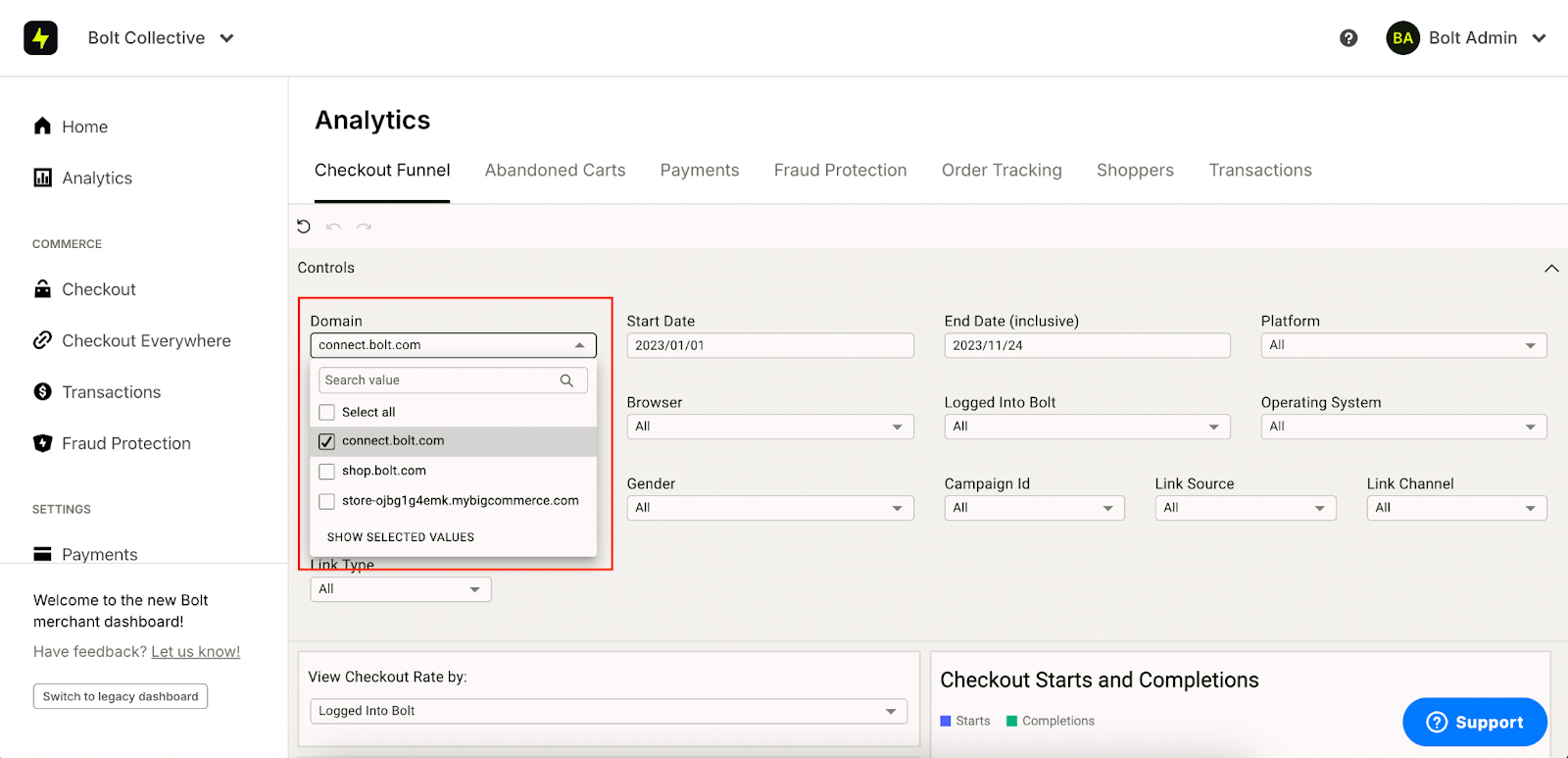Screen dimensions: 1568x758
Task: Open the Gender dropdown
Action: coord(770,508)
